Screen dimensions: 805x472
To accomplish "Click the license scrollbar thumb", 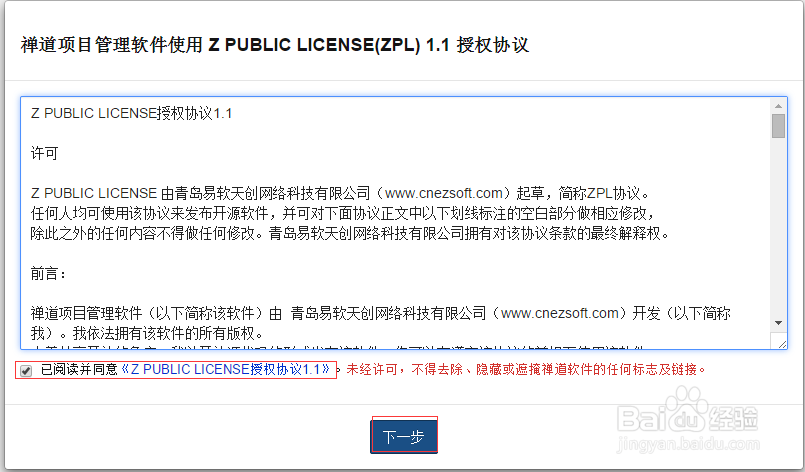I will point(778,126).
